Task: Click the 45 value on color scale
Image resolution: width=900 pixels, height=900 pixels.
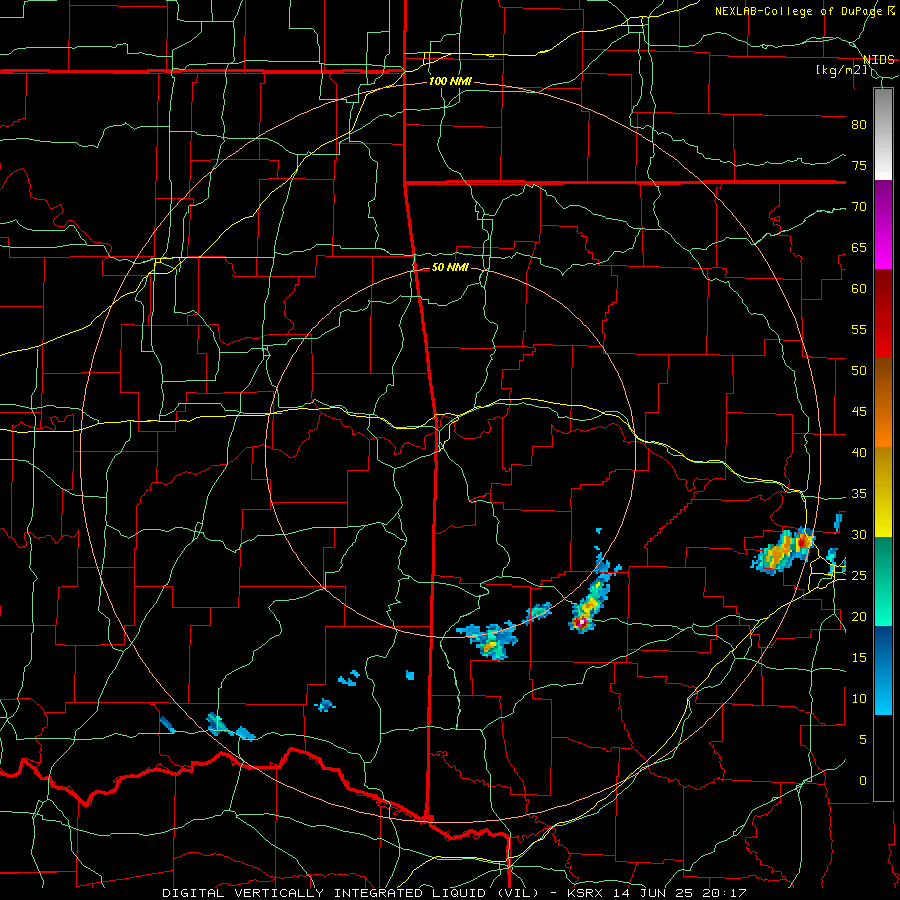Action: pyautogui.click(x=859, y=412)
